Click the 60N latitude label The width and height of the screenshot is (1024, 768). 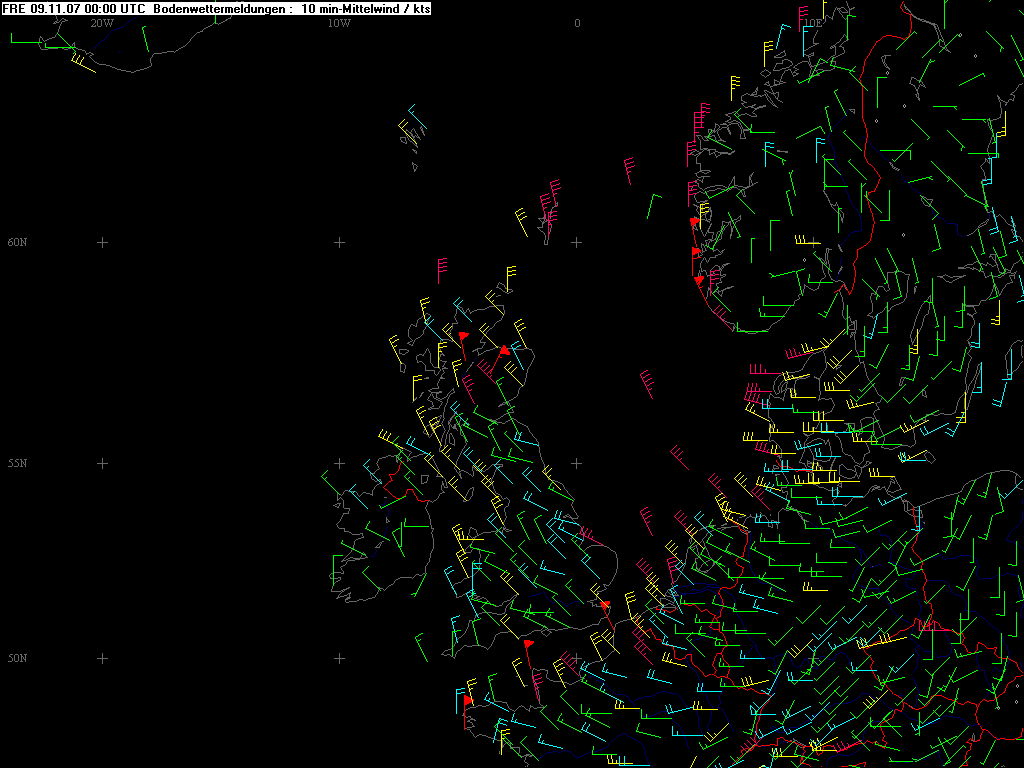(17, 242)
